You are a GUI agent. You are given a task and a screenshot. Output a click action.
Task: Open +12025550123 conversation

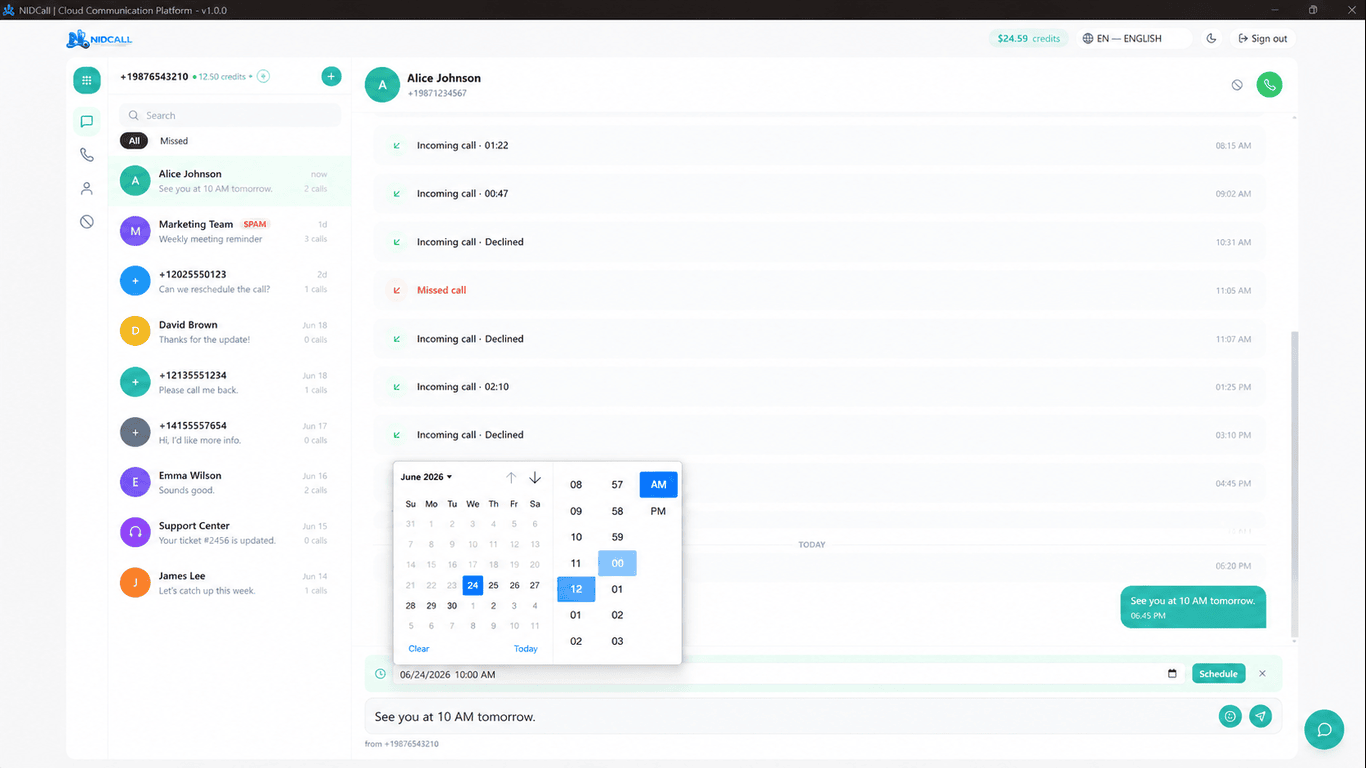pos(230,282)
